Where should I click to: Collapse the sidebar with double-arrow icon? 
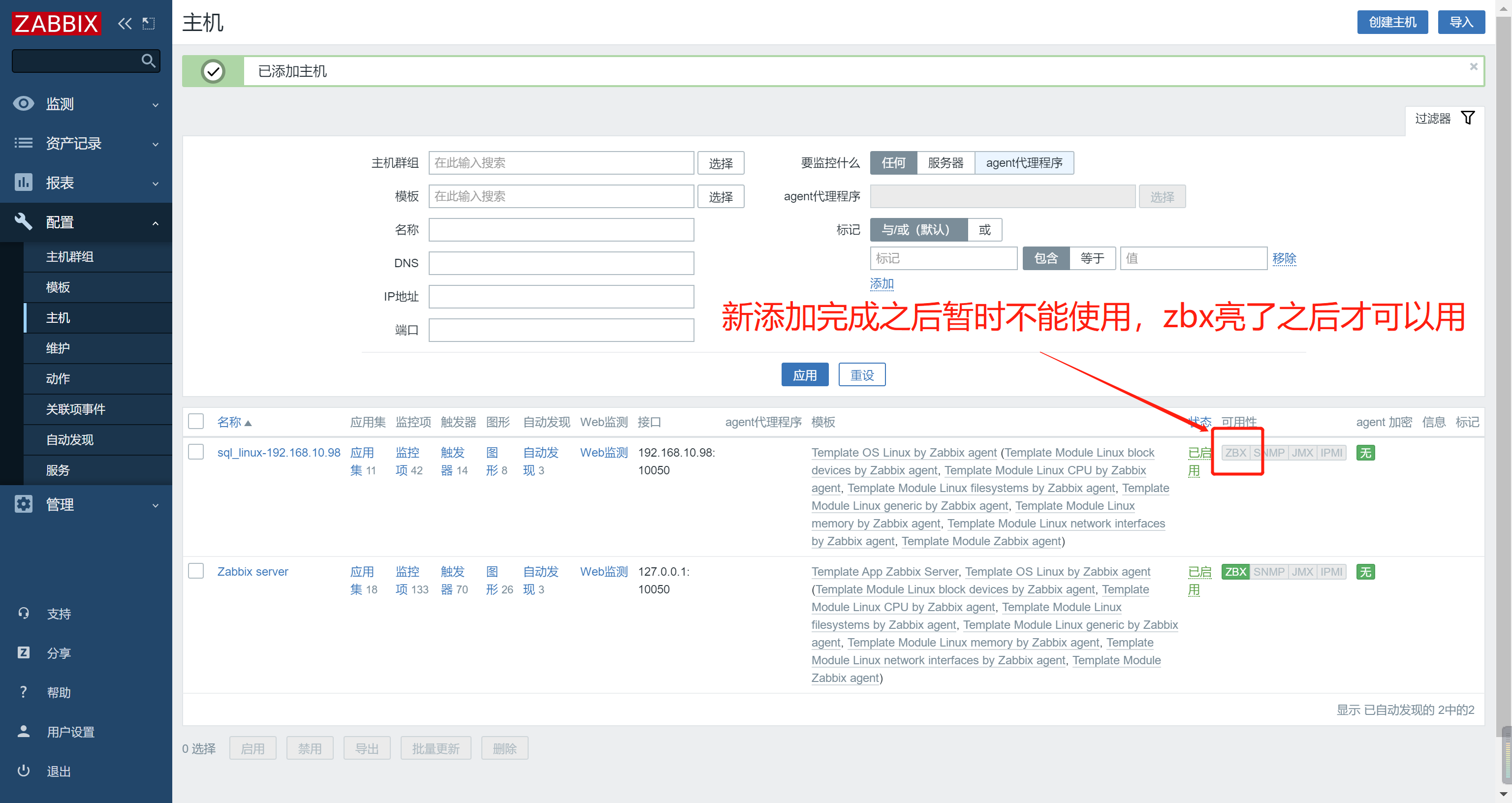tap(125, 24)
